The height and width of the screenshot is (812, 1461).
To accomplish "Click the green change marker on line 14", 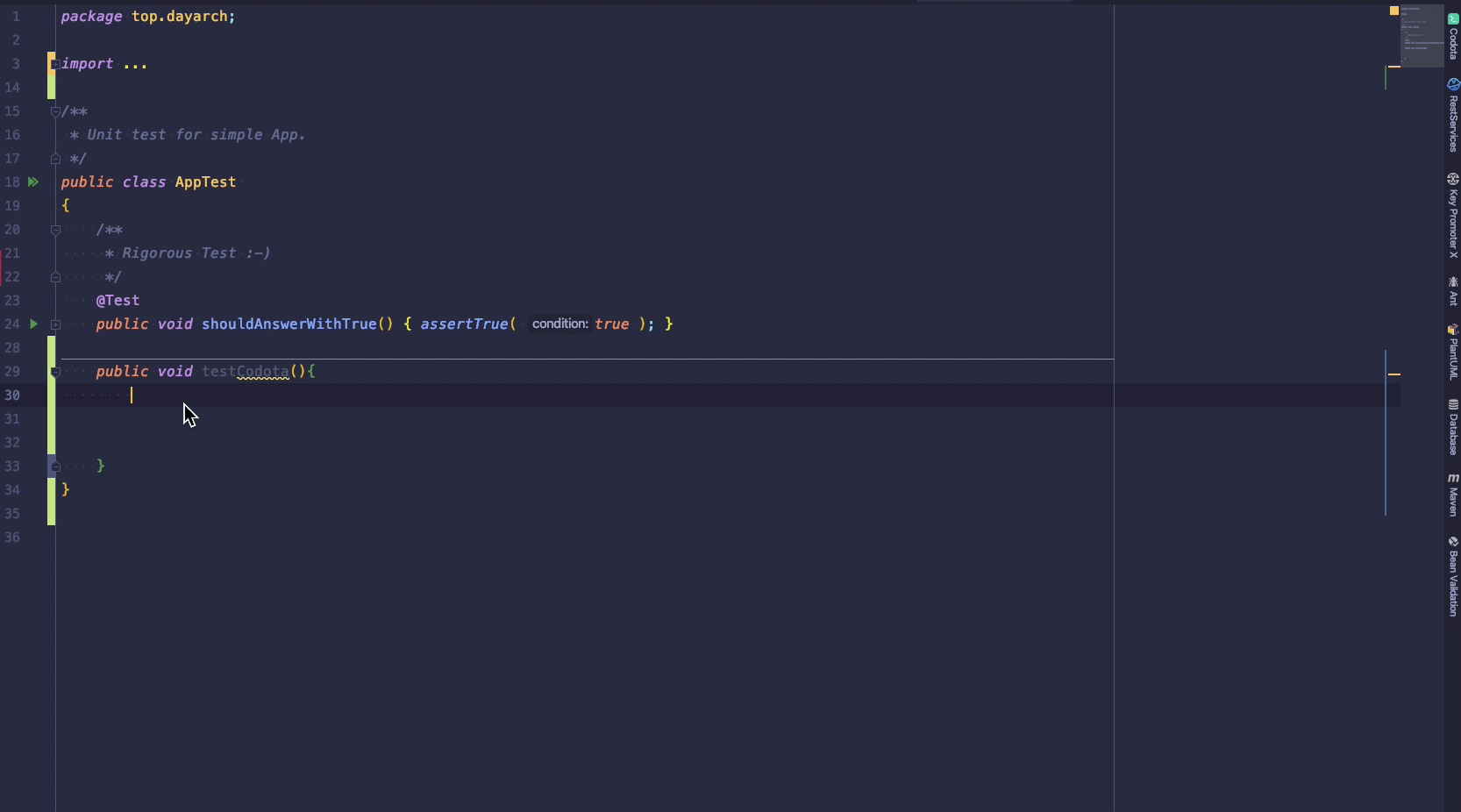I will [x=51, y=88].
